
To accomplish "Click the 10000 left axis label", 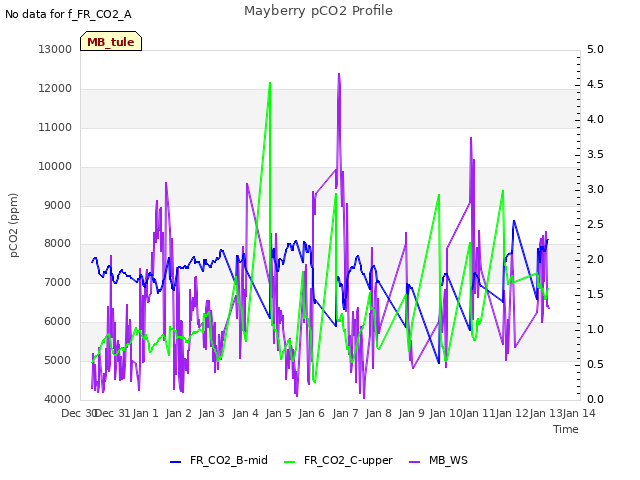I will 55,167.
